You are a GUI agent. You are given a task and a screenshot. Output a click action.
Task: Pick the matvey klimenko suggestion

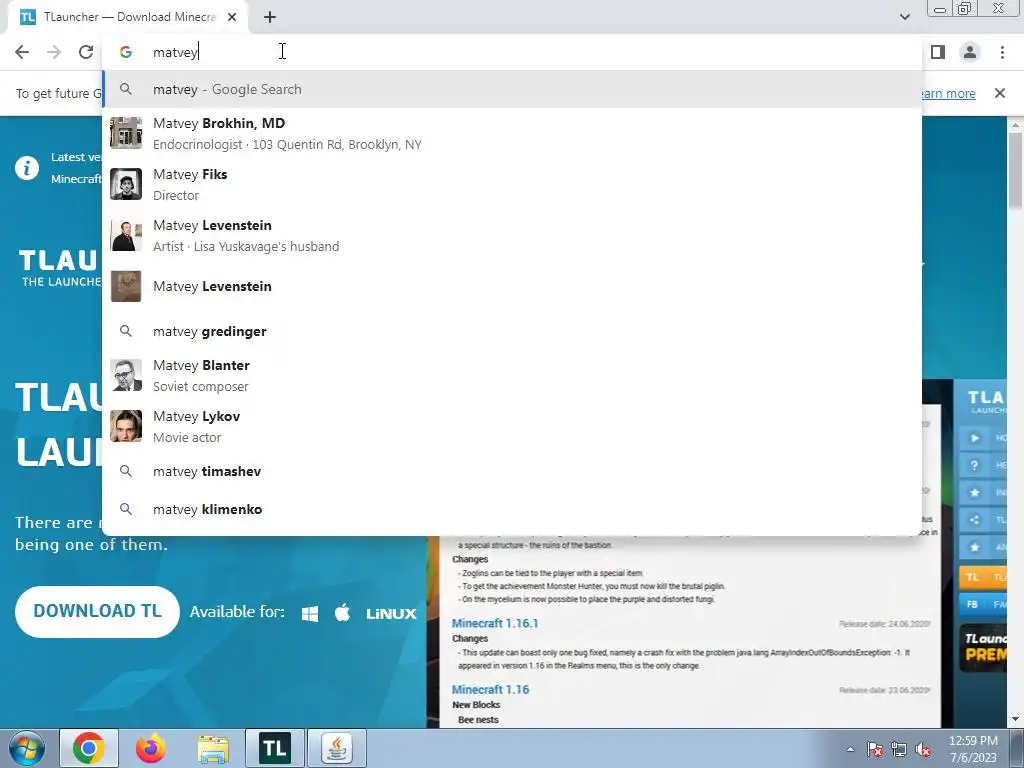[x=512, y=509]
